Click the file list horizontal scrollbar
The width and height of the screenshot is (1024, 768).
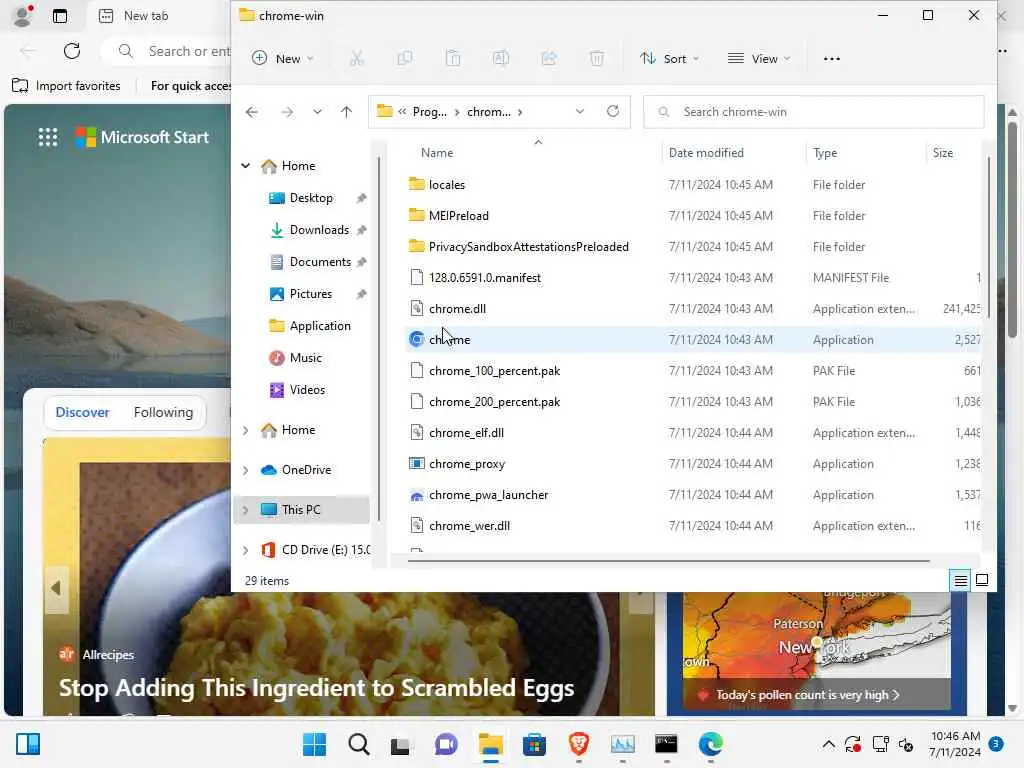click(x=668, y=560)
